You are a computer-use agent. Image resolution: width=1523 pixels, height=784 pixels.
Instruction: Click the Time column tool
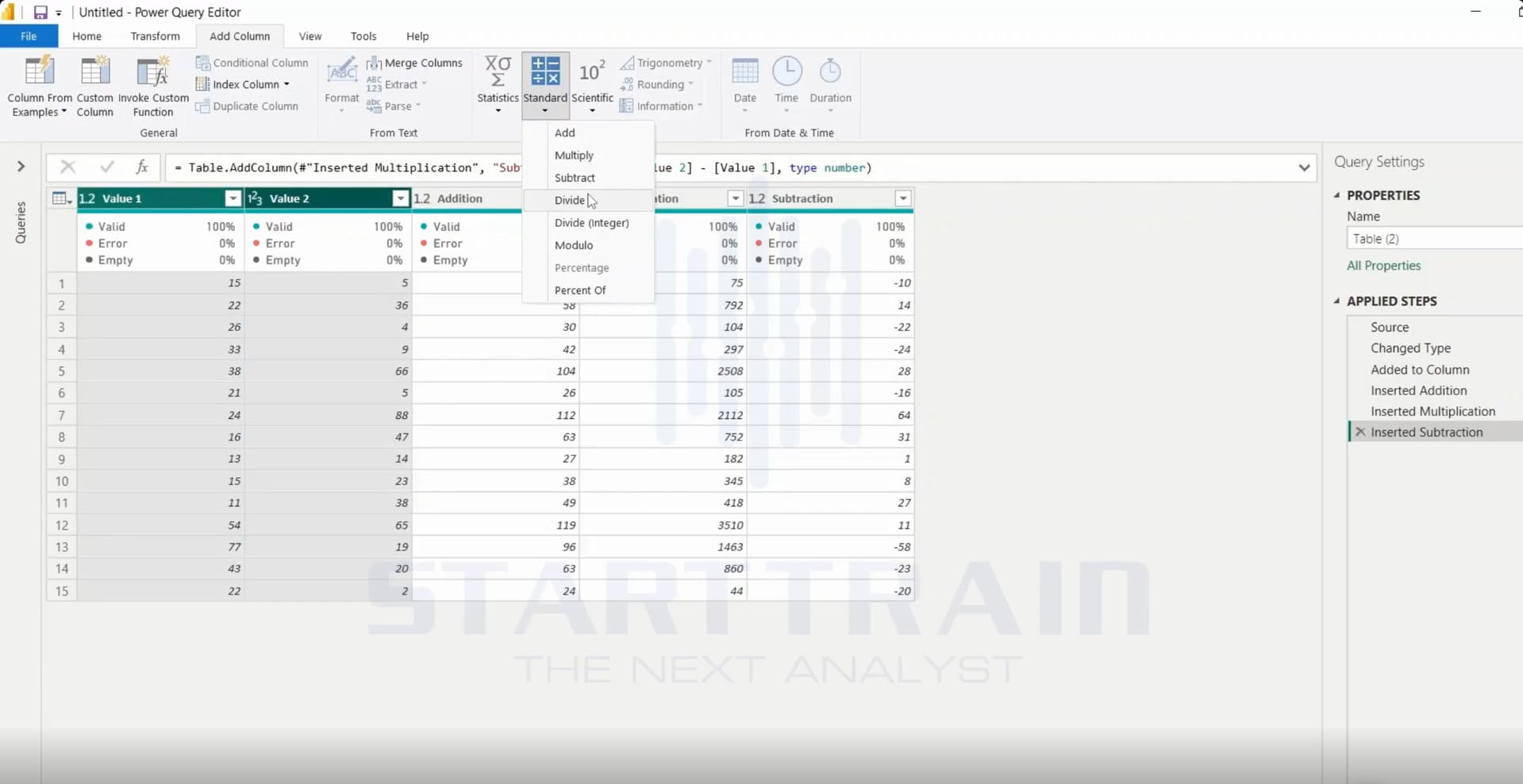click(x=786, y=84)
